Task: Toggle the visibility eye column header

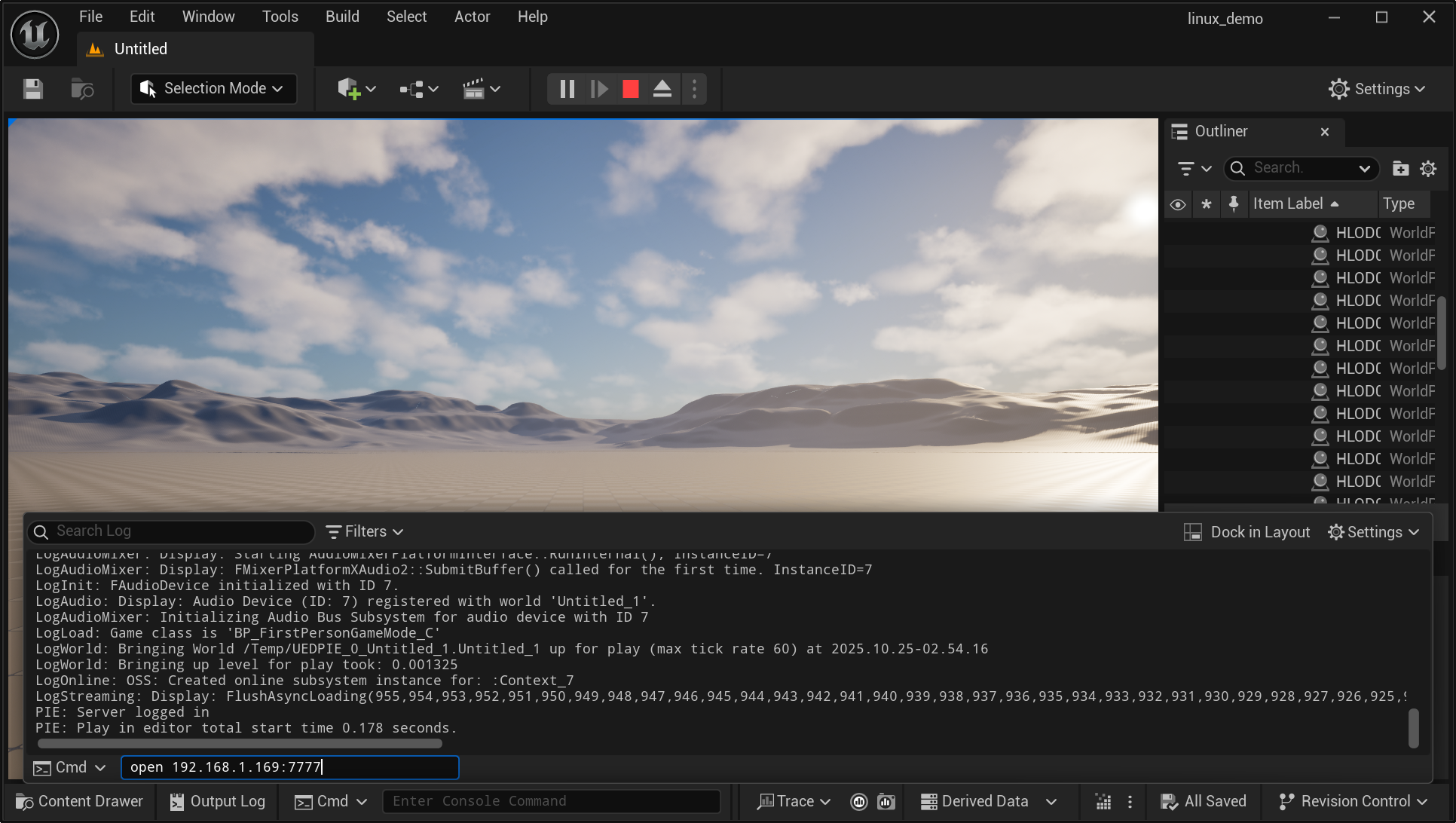Action: 1178,204
